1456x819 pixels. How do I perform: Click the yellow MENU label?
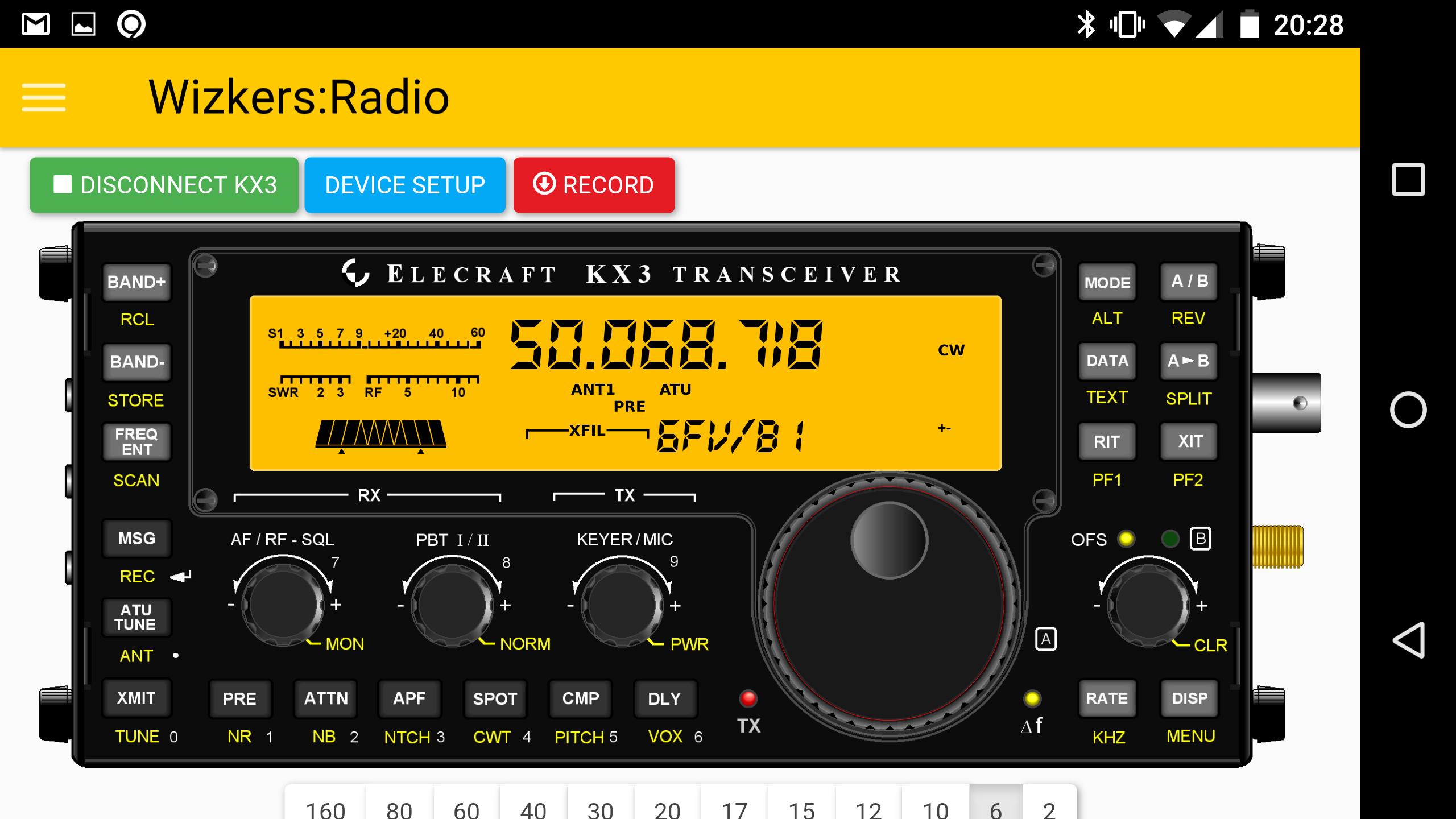click(x=1190, y=736)
